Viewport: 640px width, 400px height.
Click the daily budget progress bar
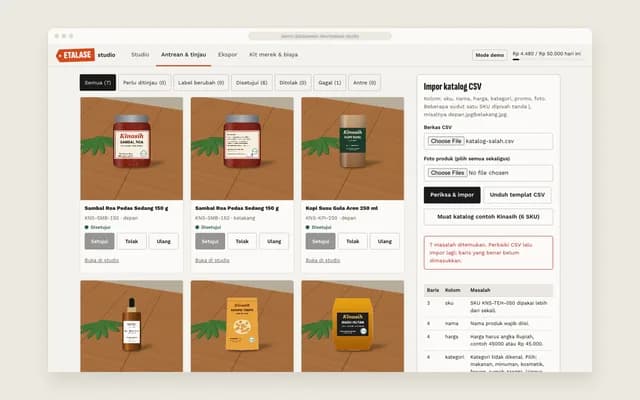(x=547, y=60)
